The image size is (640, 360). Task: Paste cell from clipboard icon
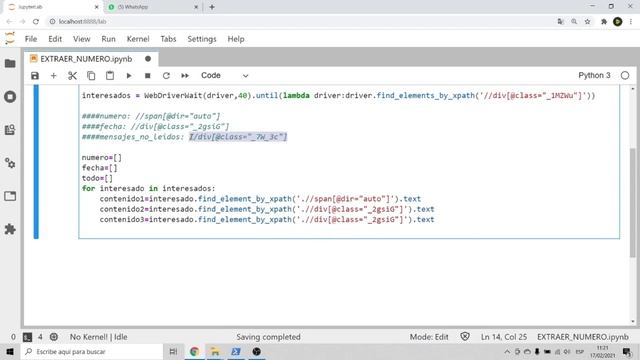pos(110,76)
